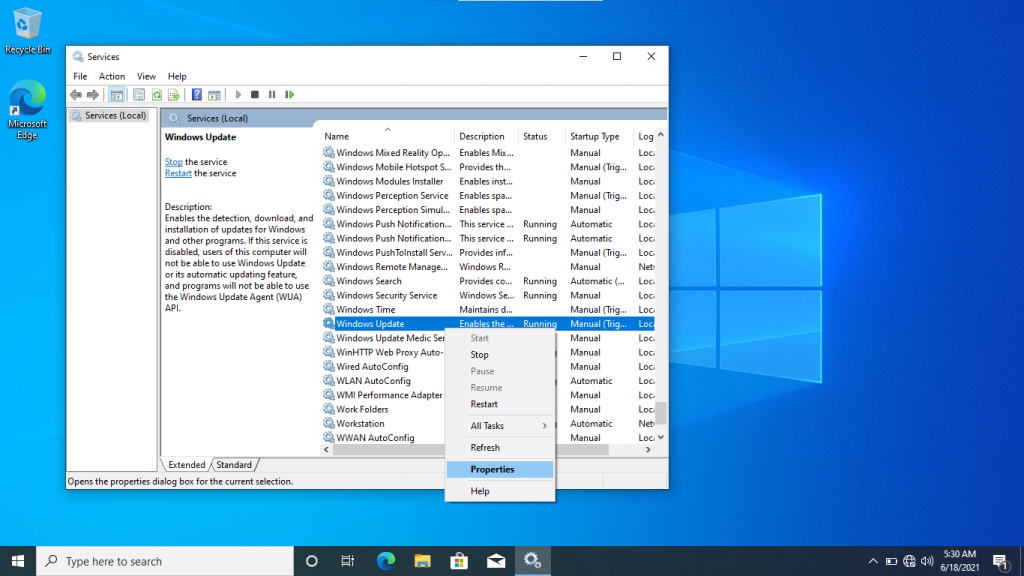The height and width of the screenshot is (576, 1024).
Task: Click the Services gear button on the taskbar
Action: pos(532,561)
